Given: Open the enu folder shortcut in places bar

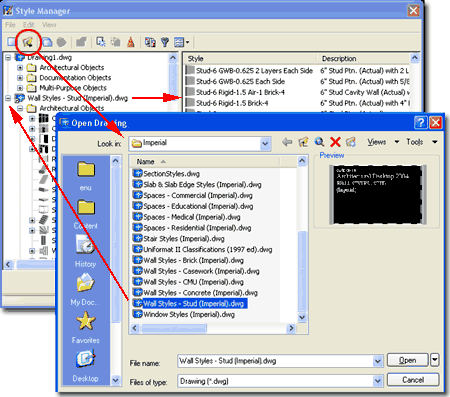Looking at the screenshot, I should [86, 176].
